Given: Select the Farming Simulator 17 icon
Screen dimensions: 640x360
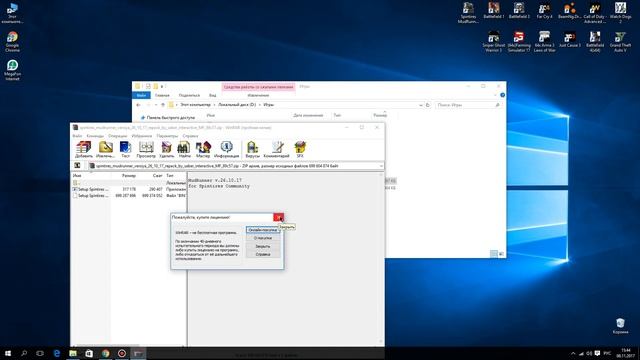Looking at the screenshot, I should (519, 42).
